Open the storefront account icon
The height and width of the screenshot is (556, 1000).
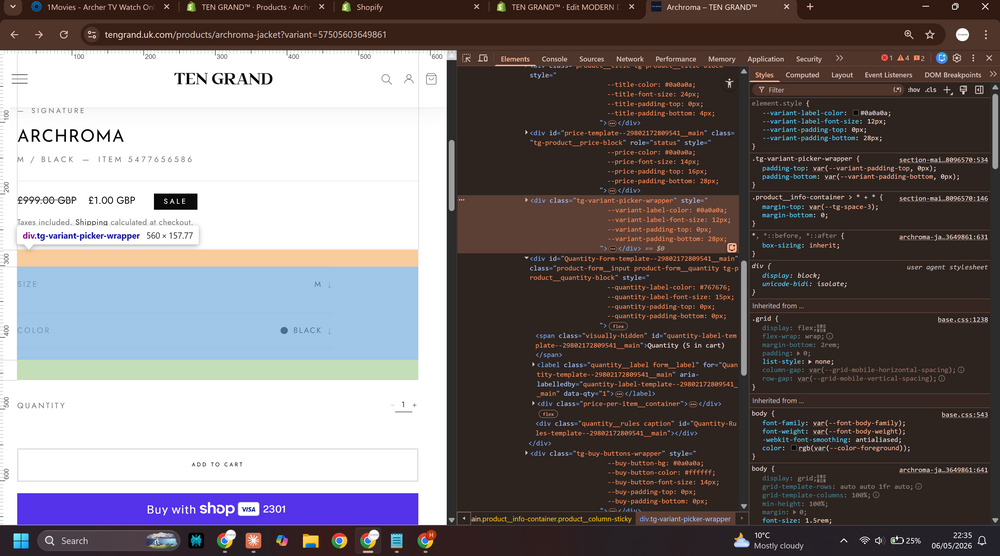[x=409, y=79]
